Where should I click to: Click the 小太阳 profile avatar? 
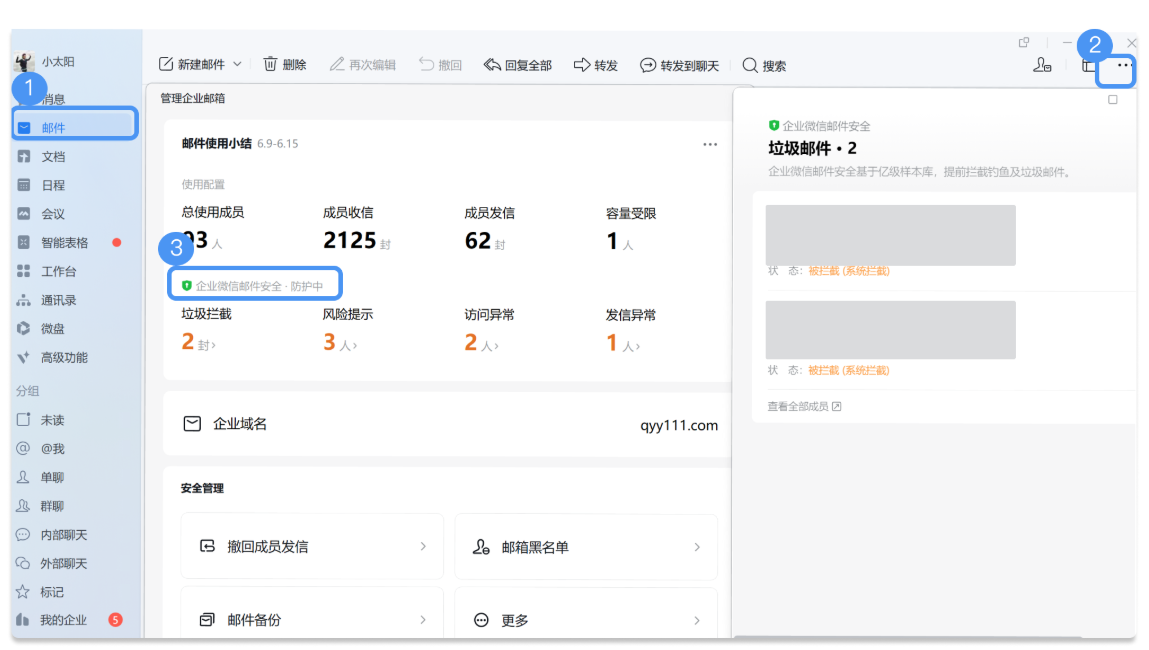coord(24,62)
